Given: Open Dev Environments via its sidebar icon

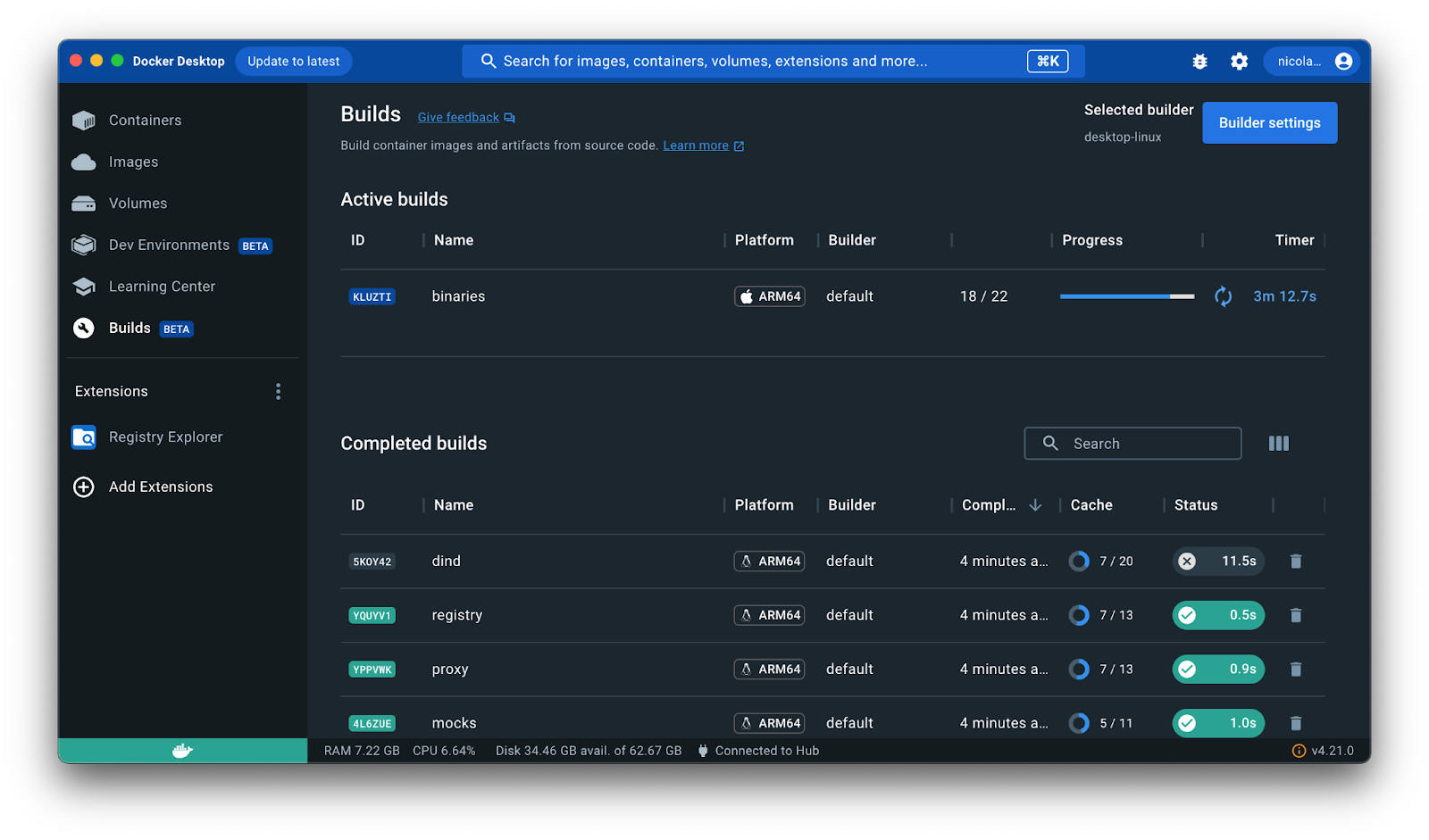Looking at the screenshot, I should [x=83, y=245].
